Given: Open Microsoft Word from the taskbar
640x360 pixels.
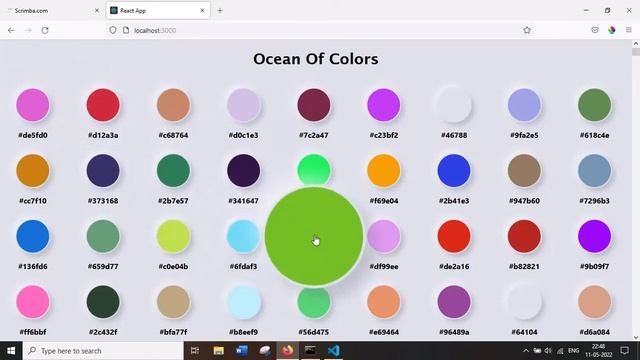Looking at the screenshot, I should click(242, 351).
